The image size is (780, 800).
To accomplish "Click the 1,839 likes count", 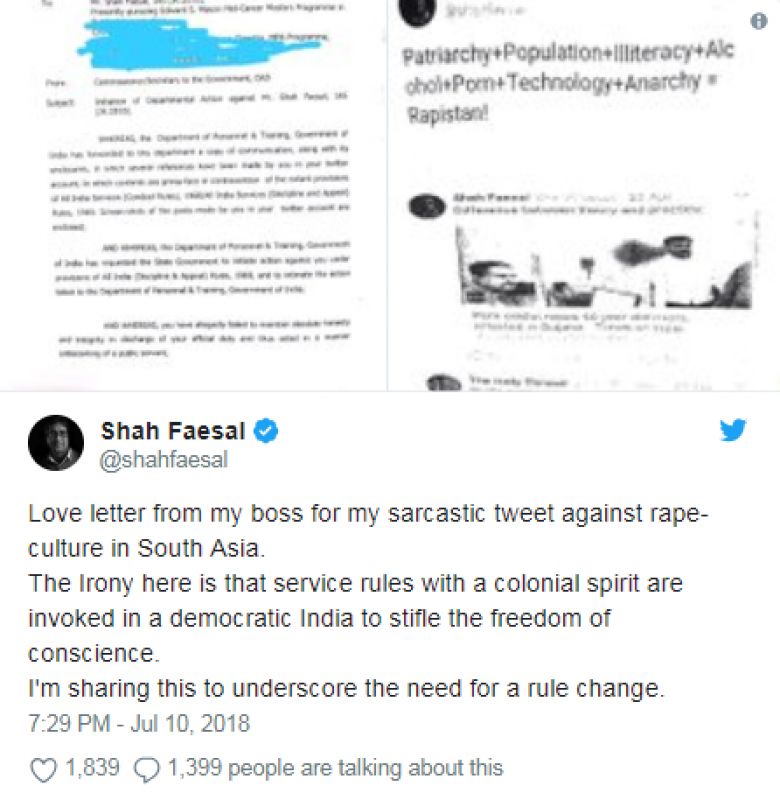I will coord(92,767).
